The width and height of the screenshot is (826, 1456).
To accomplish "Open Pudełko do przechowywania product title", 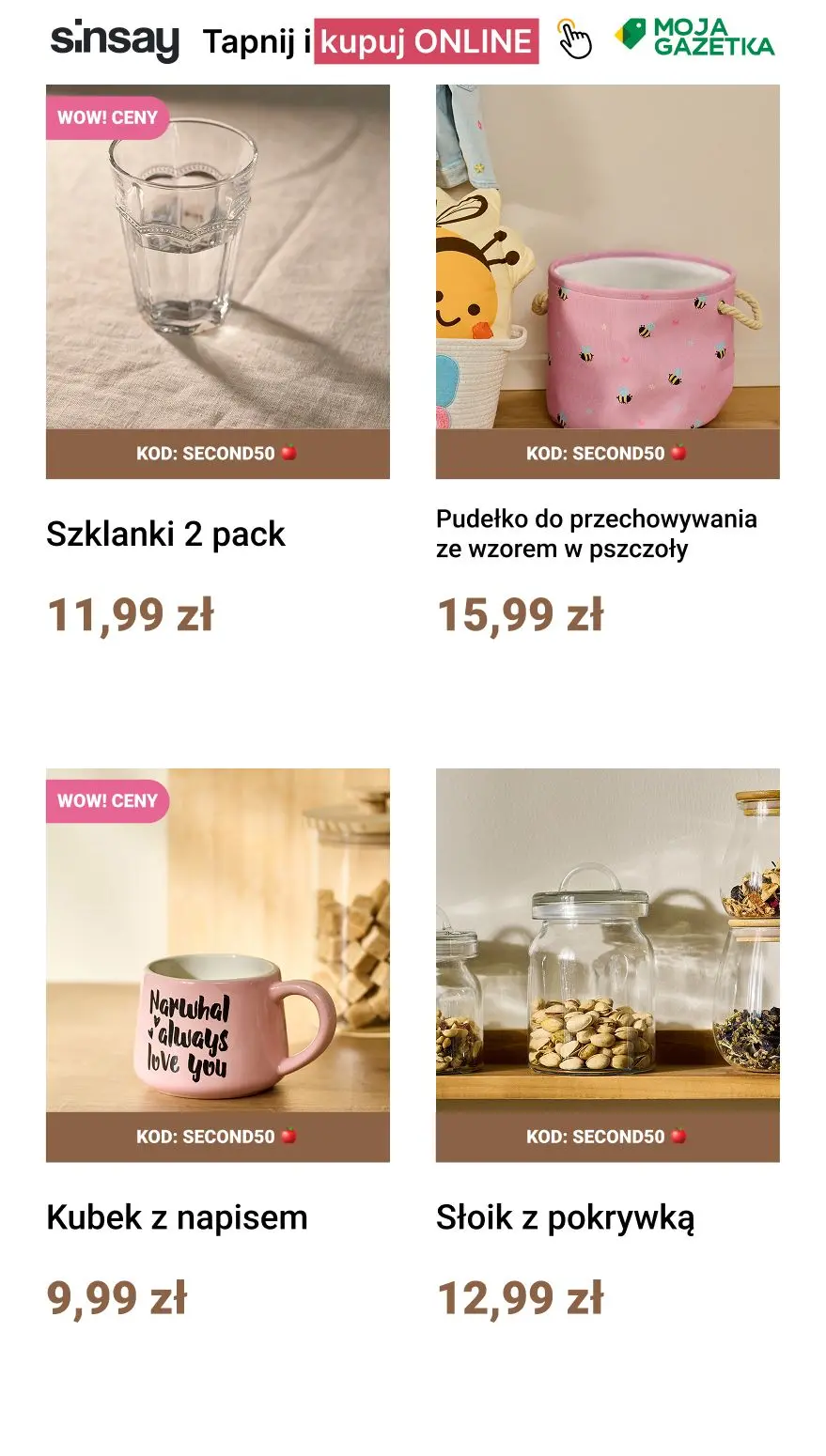I will 597,534.
